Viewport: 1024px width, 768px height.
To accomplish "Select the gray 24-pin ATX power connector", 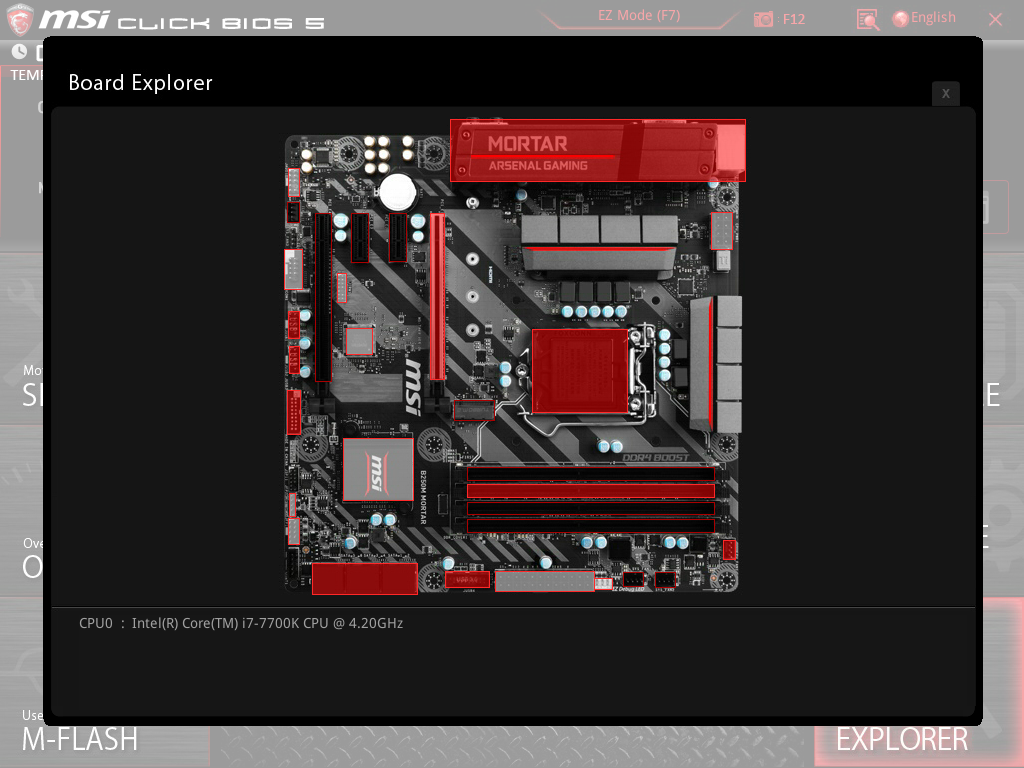I will [544, 580].
